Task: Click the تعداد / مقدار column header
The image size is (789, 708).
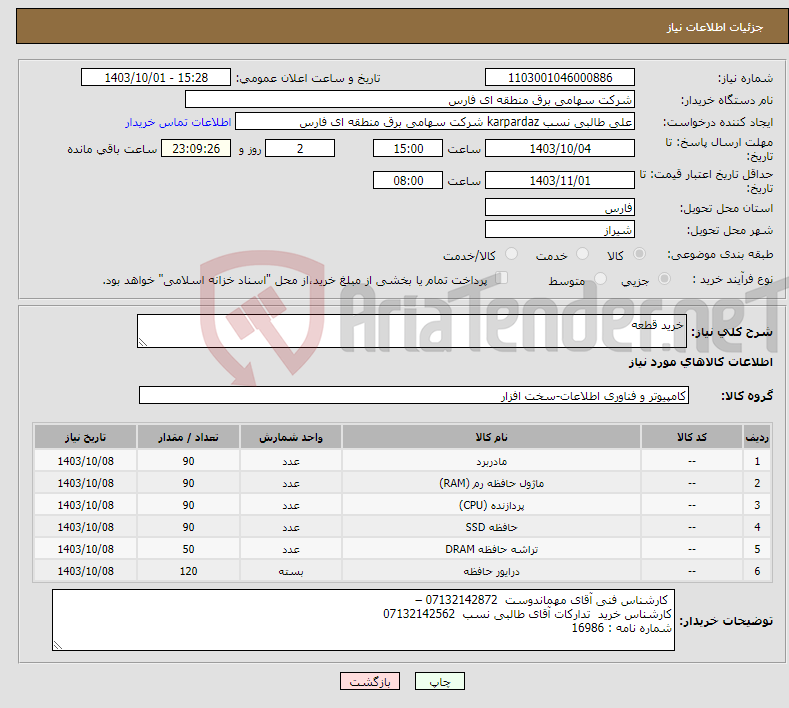Action: point(188,437)
